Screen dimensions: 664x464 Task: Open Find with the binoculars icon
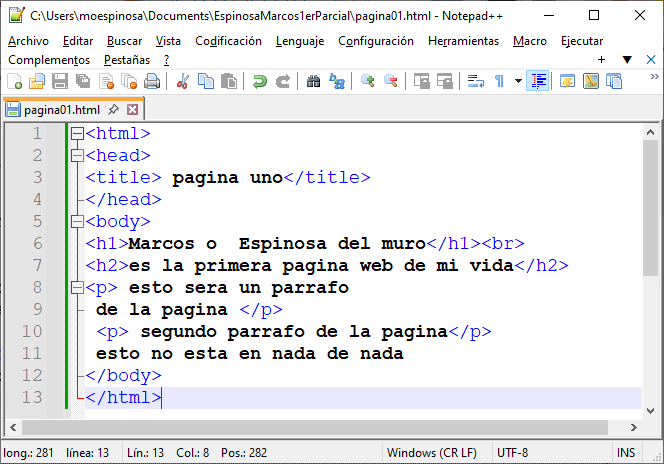[x=313, y=81]
